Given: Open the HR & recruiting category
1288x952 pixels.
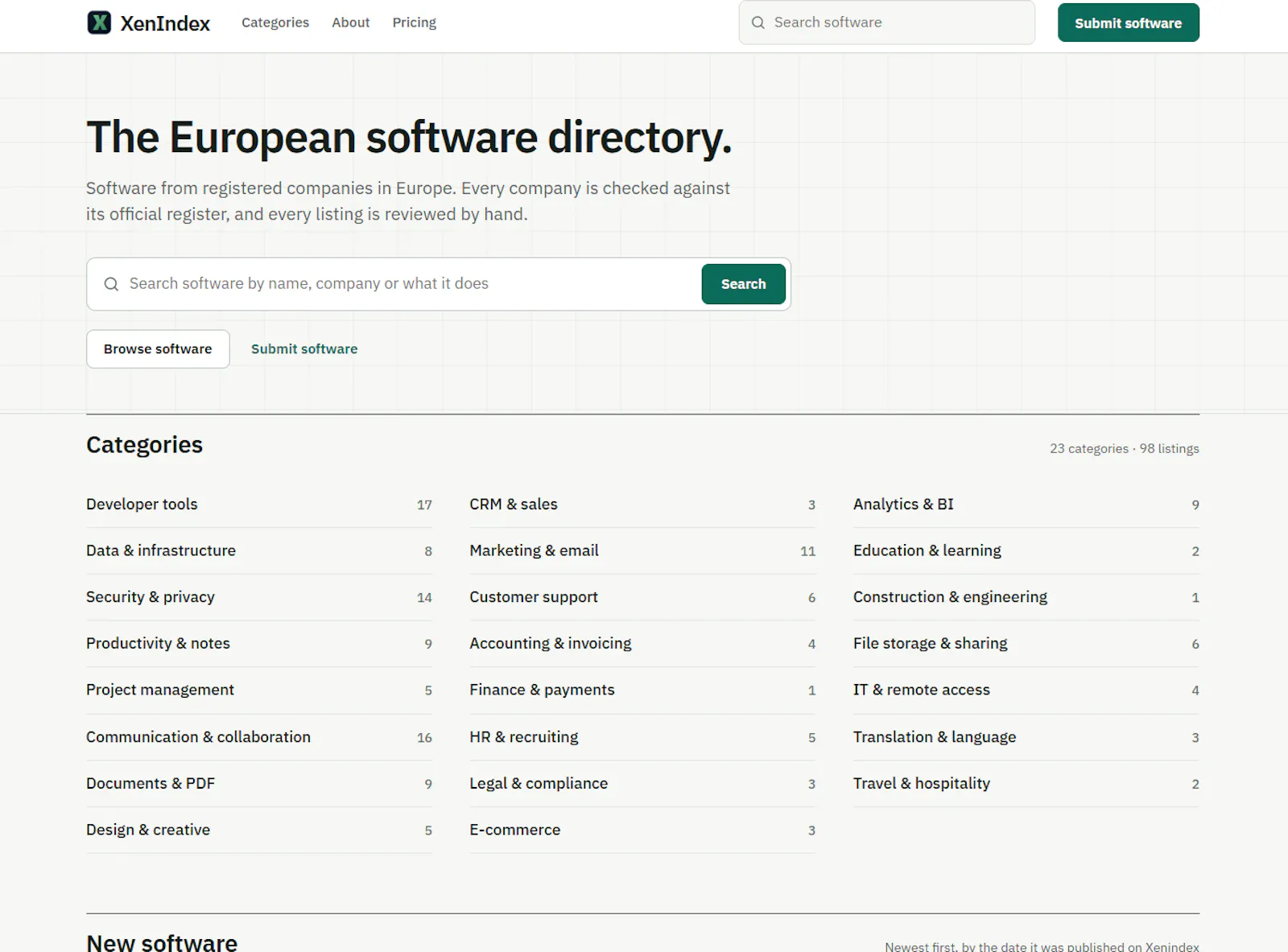Looking at the screenshot, I should point(642,737).
